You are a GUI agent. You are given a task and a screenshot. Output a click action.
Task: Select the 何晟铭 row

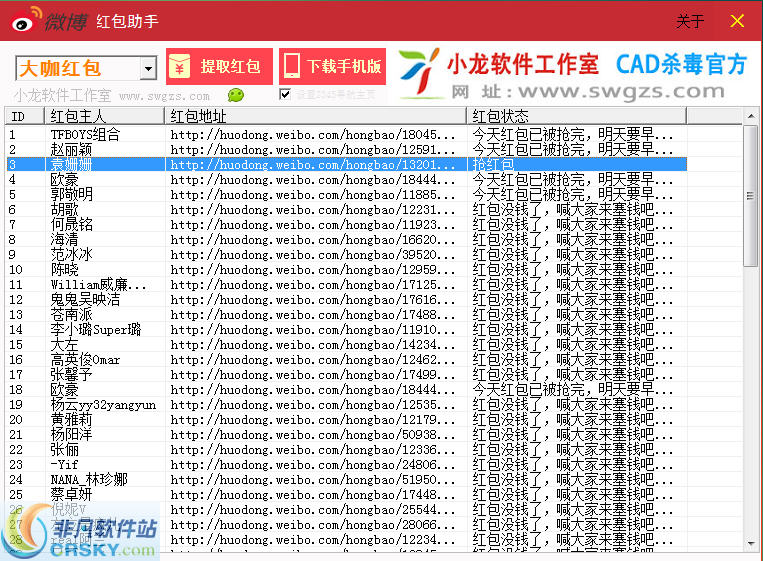346,225
